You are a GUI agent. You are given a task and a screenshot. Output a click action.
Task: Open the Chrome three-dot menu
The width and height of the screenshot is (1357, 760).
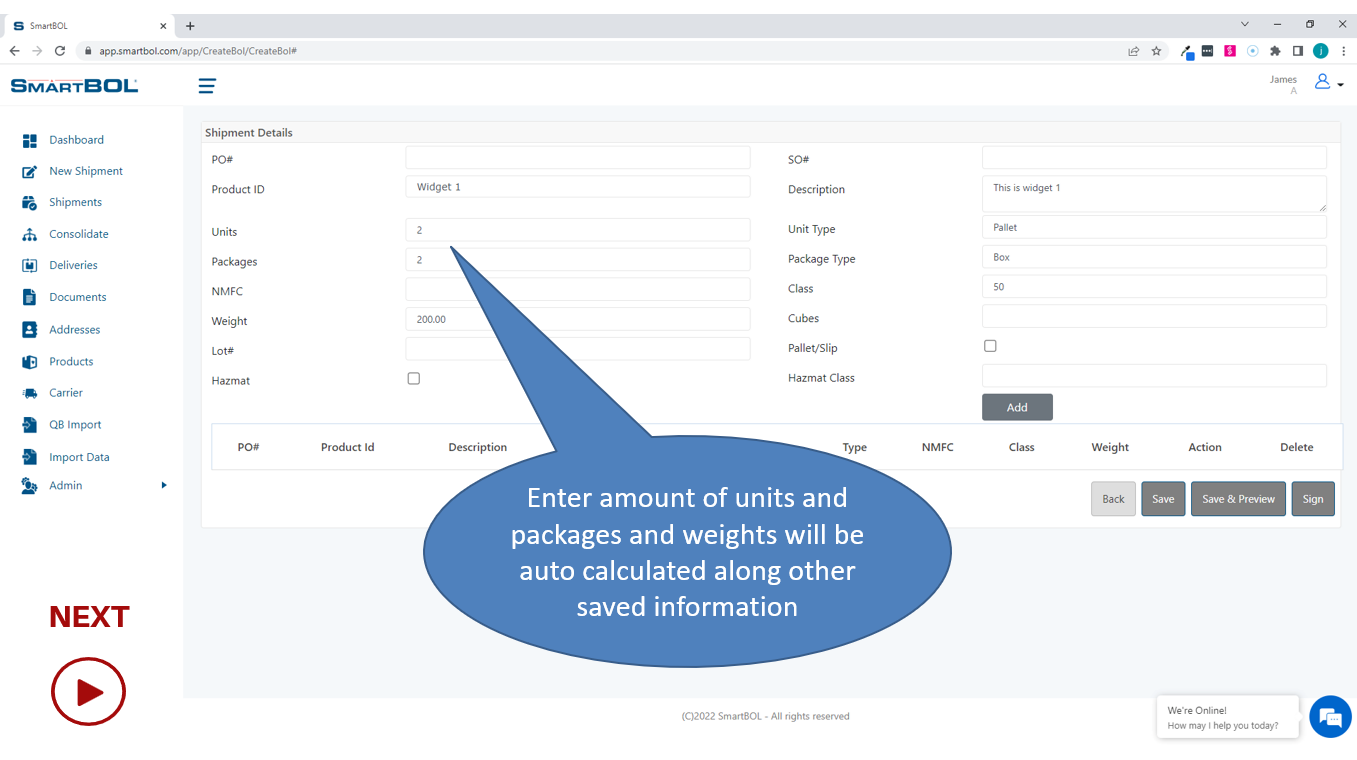(1343, 51)
